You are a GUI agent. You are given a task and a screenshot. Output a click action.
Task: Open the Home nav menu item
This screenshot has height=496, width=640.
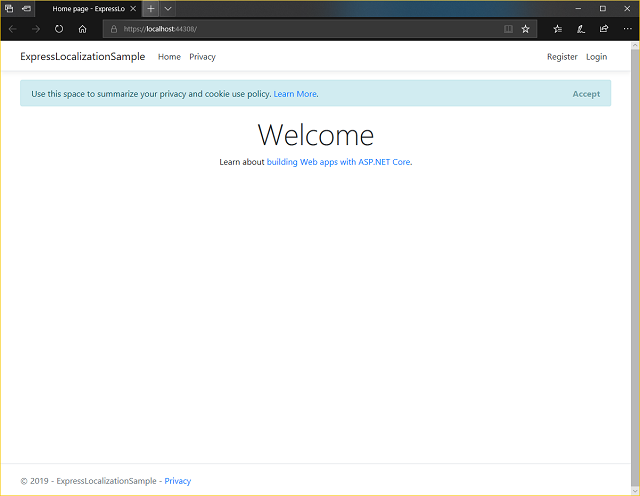pyautogui.click(x=169, y=57)
